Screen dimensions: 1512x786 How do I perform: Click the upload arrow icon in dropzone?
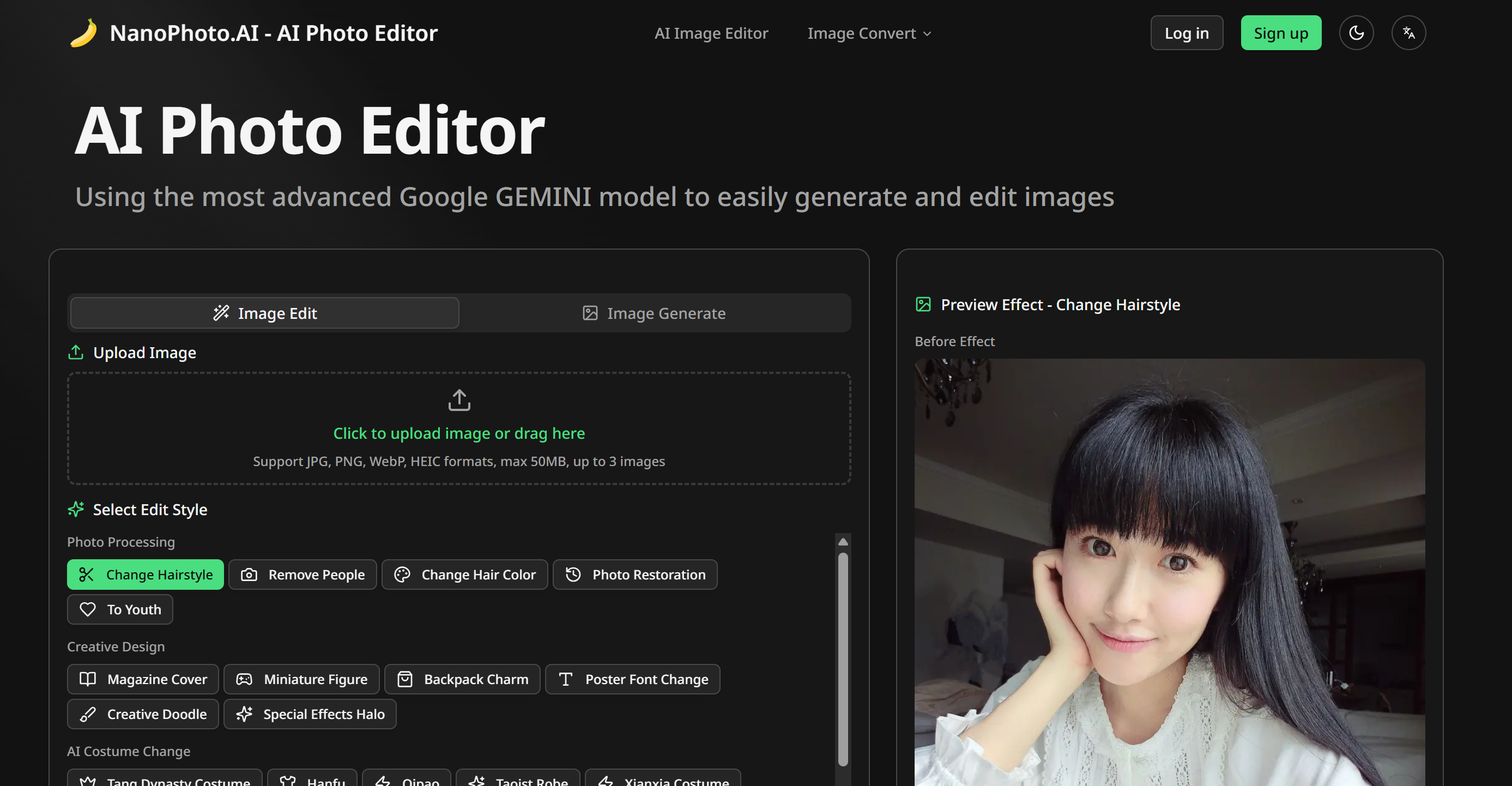click(x=459, y=400)
